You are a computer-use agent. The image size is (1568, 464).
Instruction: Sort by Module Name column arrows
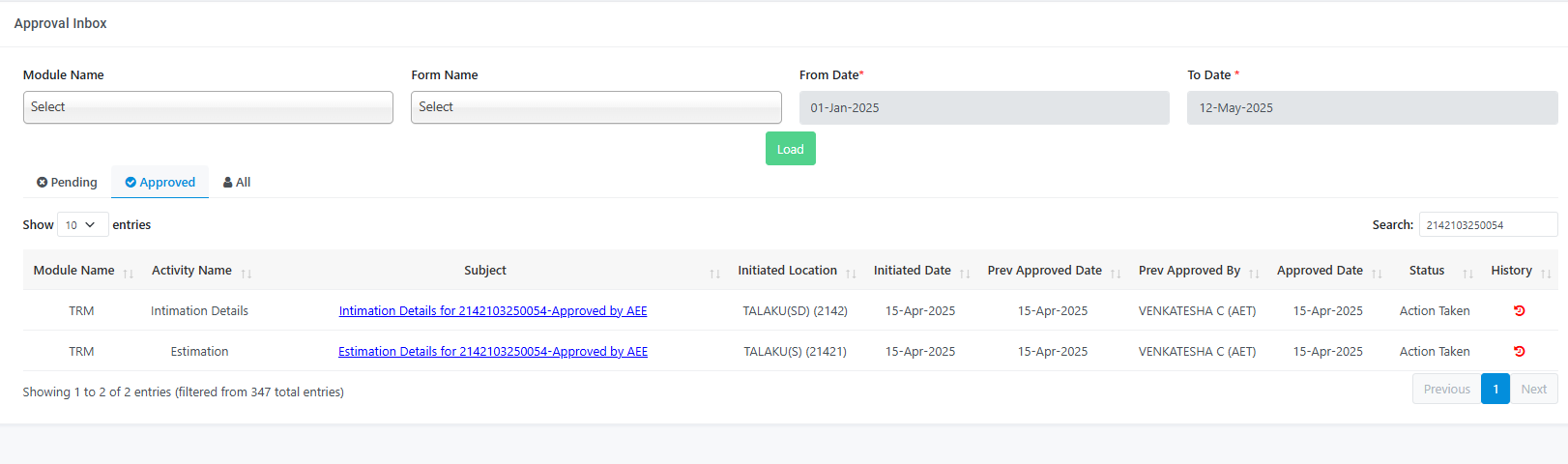point(128,274)
